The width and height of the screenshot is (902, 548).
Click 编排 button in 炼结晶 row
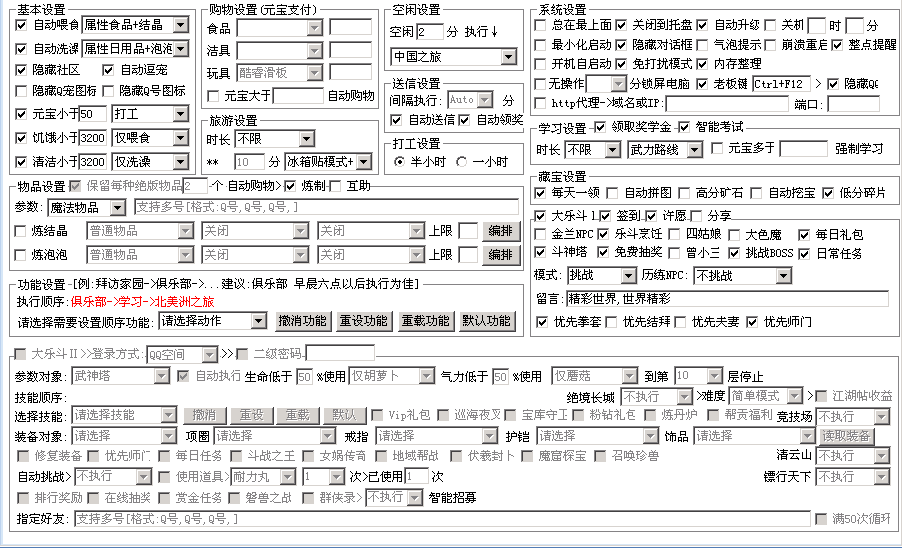tap(500, 231)
